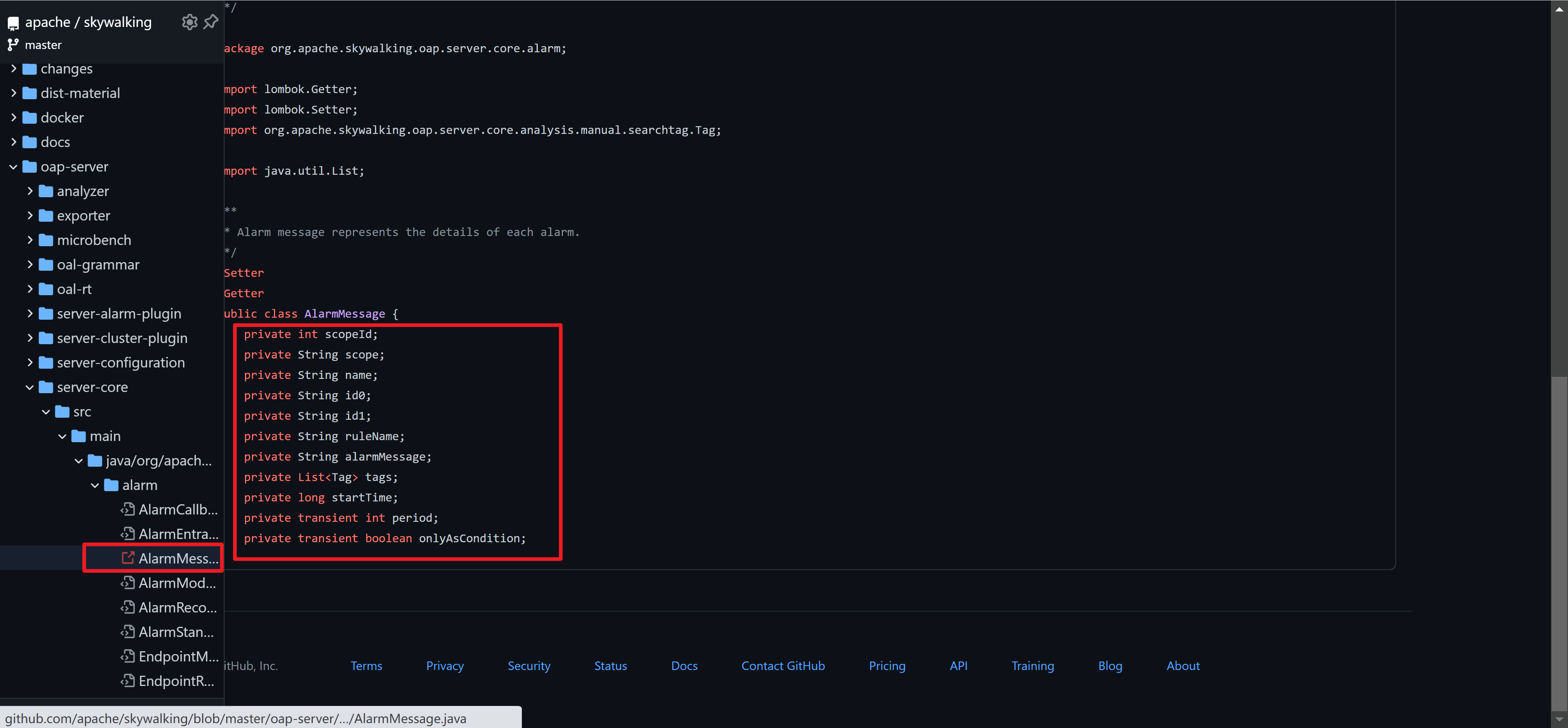The image size is (1568, 728).
Task: Open the AlarmCallb... file icon
Action: click(x=127, y=510)
